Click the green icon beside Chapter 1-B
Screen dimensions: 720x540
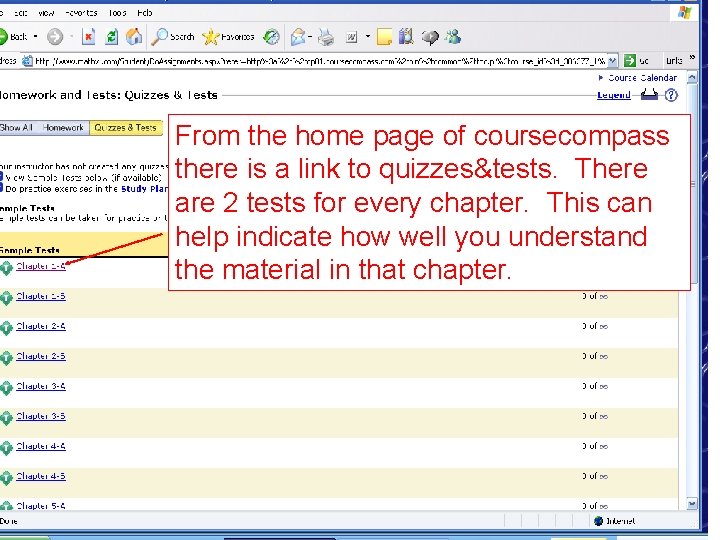[6, 298]
